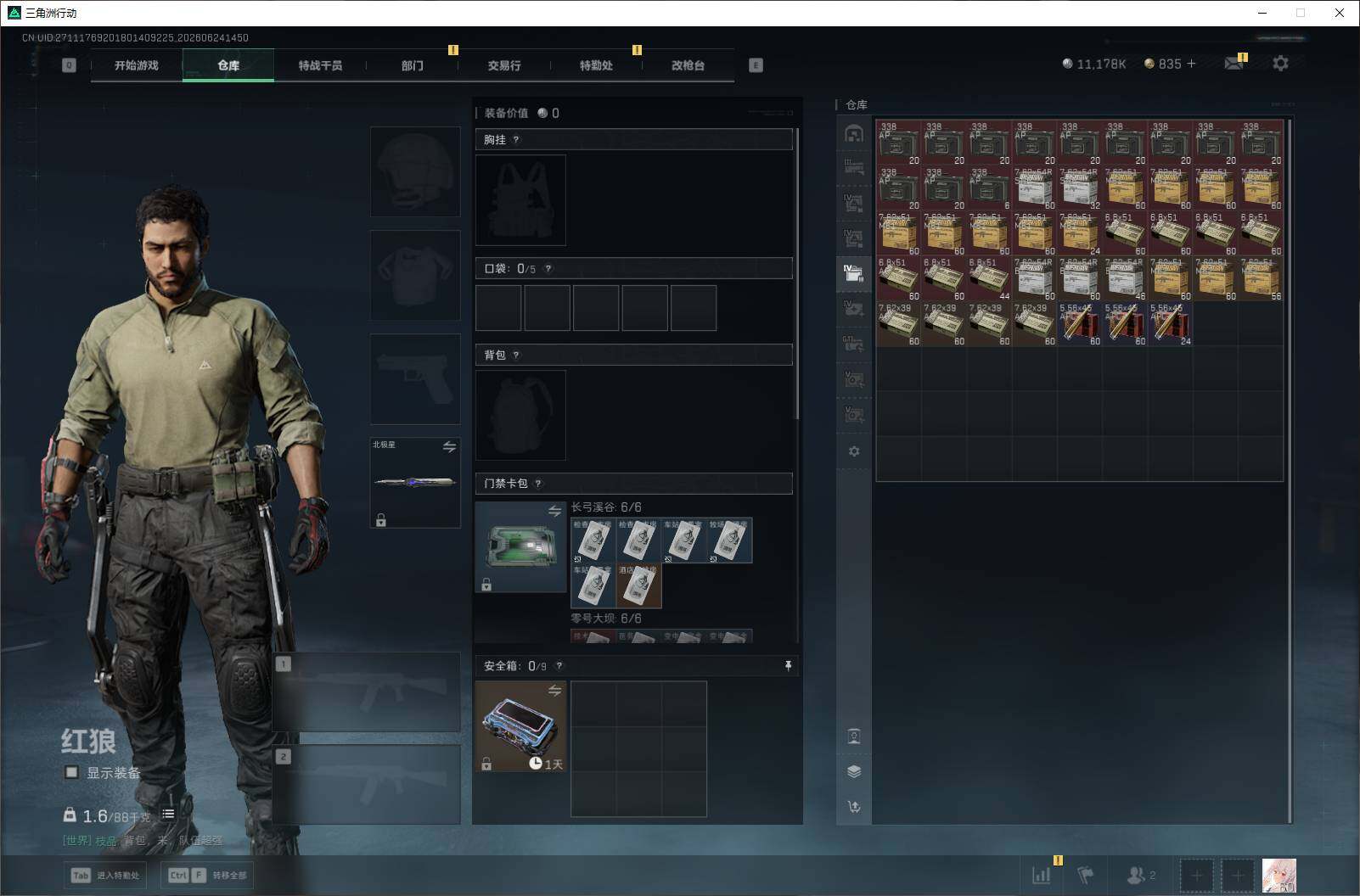Image resolution: width=1360 pixels, height=896 pixels.
Task: Open the 胸挂 help question mark
Action: pyautogui.click(x=515, y=140)
